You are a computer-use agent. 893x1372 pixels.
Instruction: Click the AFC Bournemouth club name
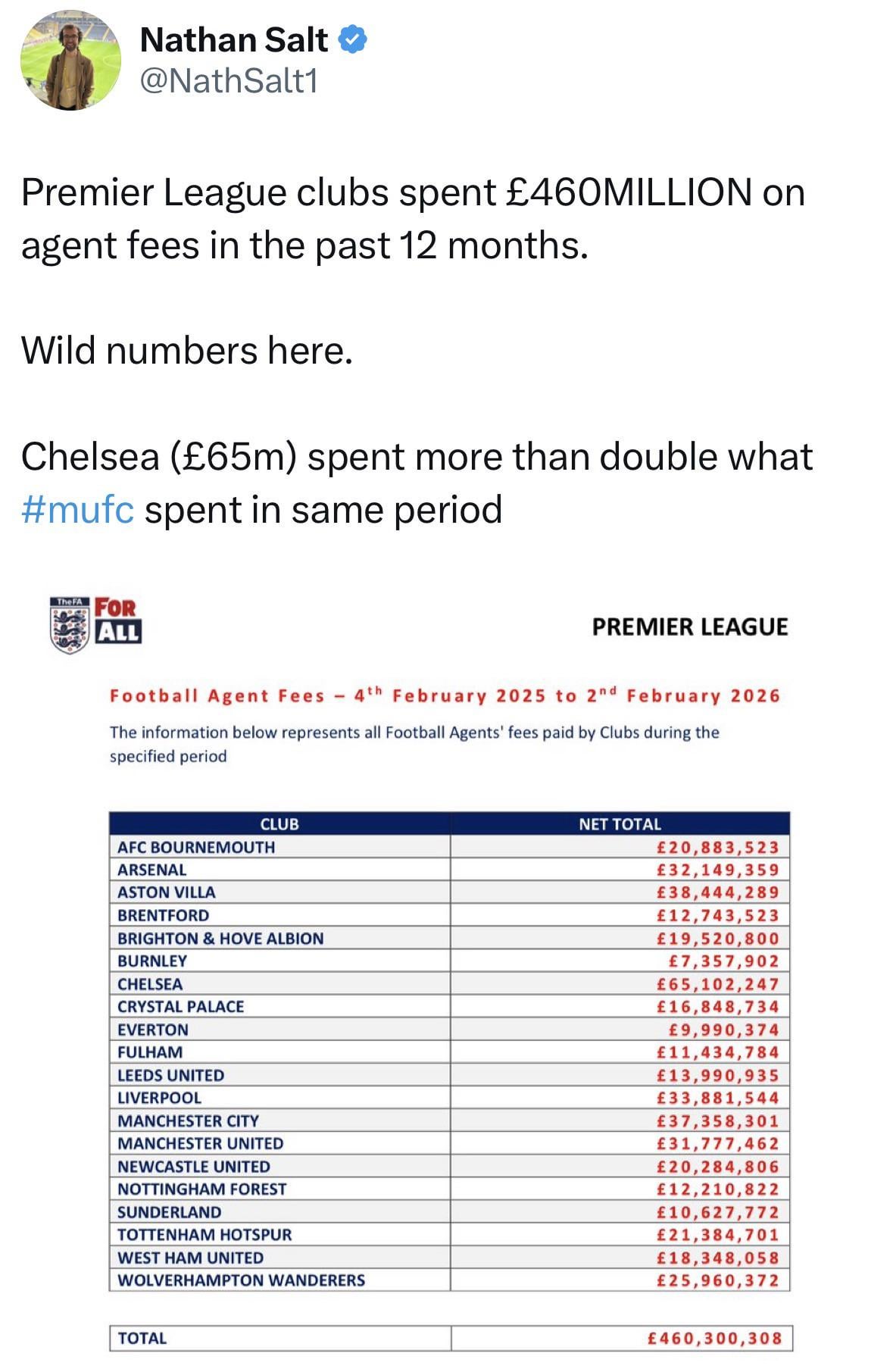point(196,847)
